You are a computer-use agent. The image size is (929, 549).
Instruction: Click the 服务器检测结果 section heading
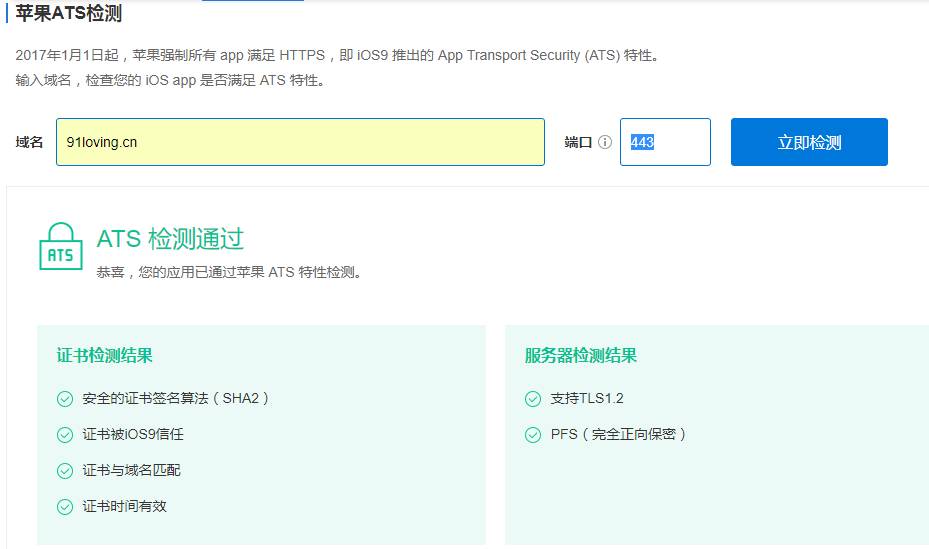[581, 355]
